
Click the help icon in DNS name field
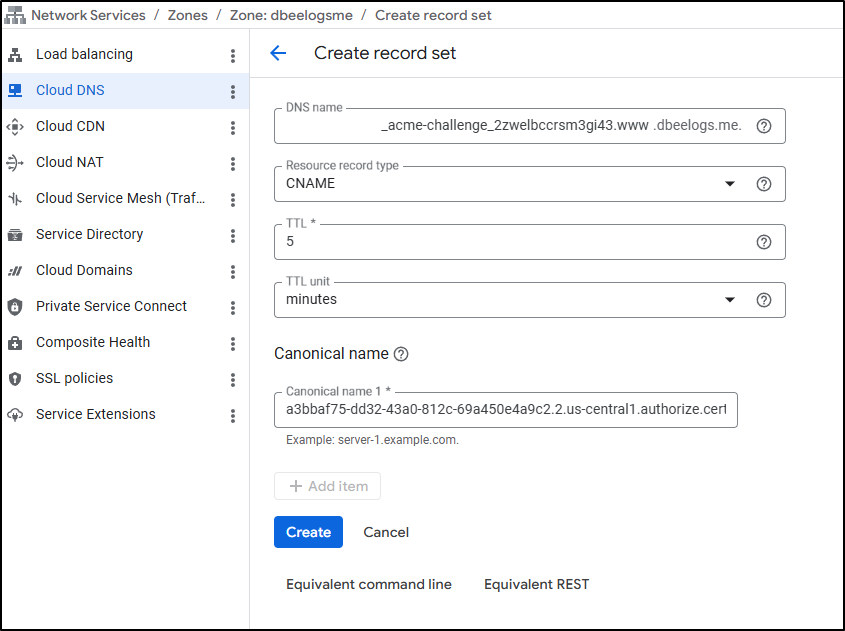(x=764, y=126)
